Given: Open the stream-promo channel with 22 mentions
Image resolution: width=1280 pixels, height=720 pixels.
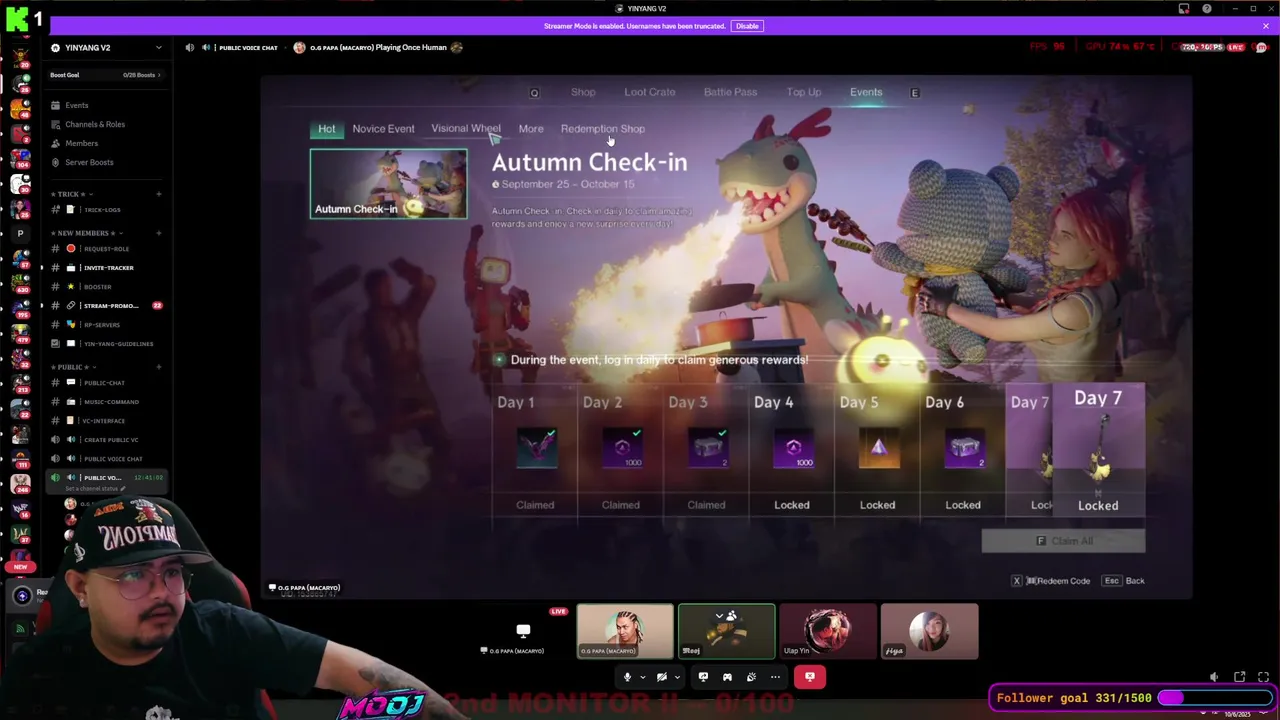Looking at the screenshot, I should pos(105,306).
